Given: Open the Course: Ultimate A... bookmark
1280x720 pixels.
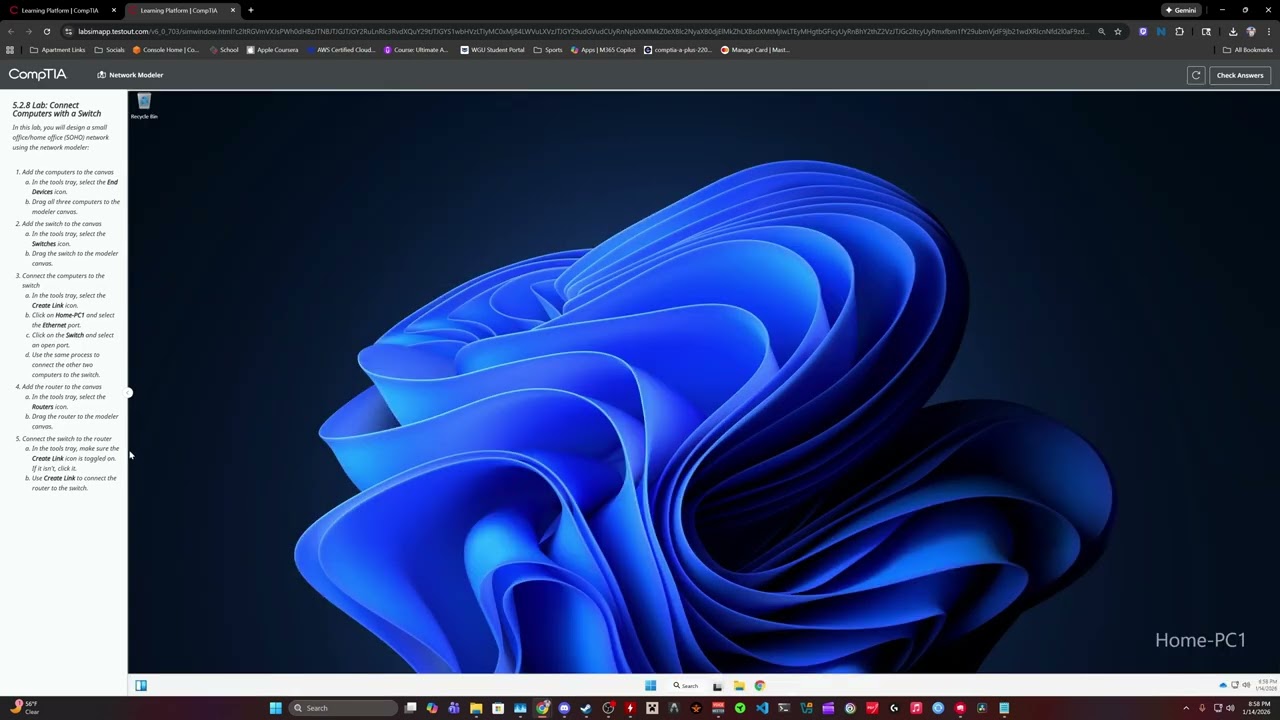Looking at the screenshot, I should point(417,50).
